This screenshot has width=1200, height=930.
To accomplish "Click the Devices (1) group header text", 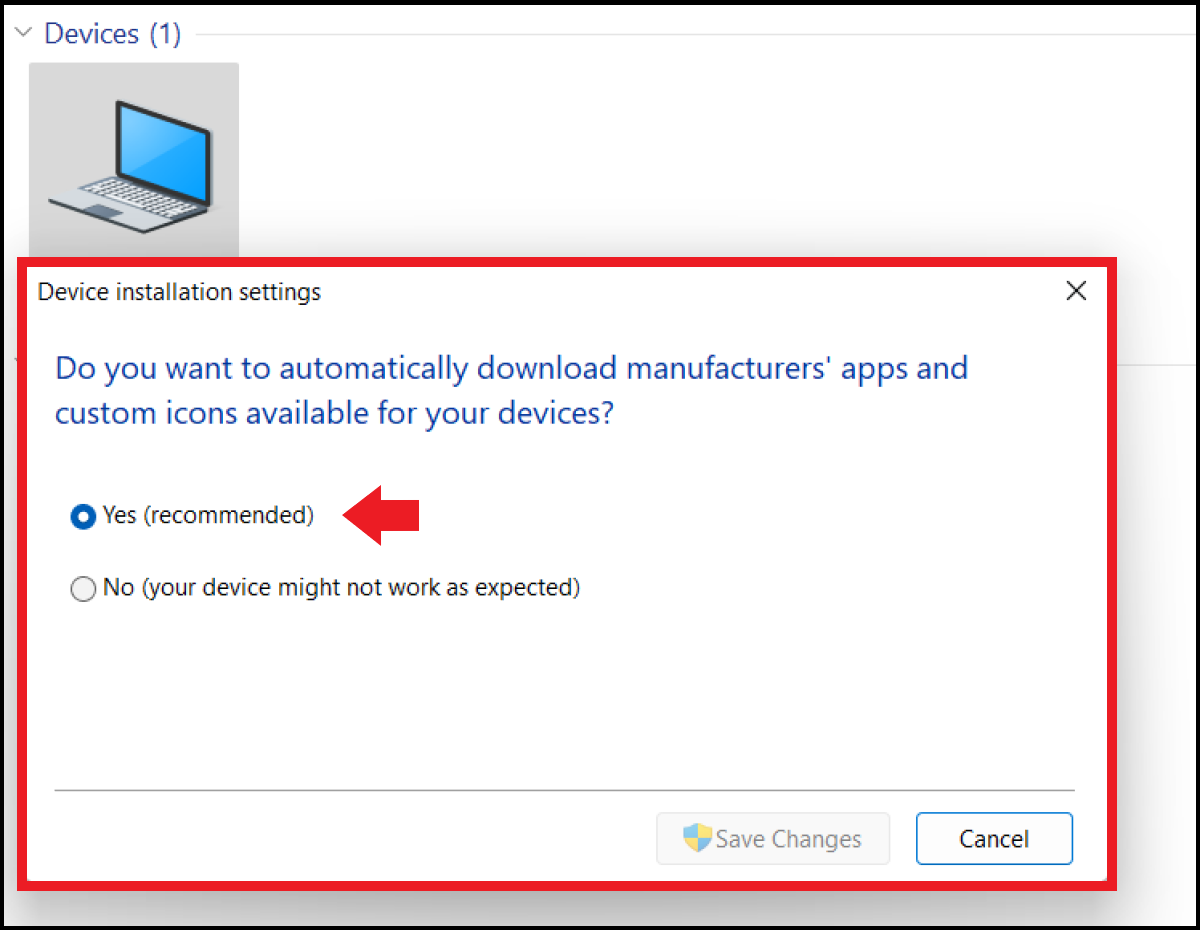I will click(113, 33).
